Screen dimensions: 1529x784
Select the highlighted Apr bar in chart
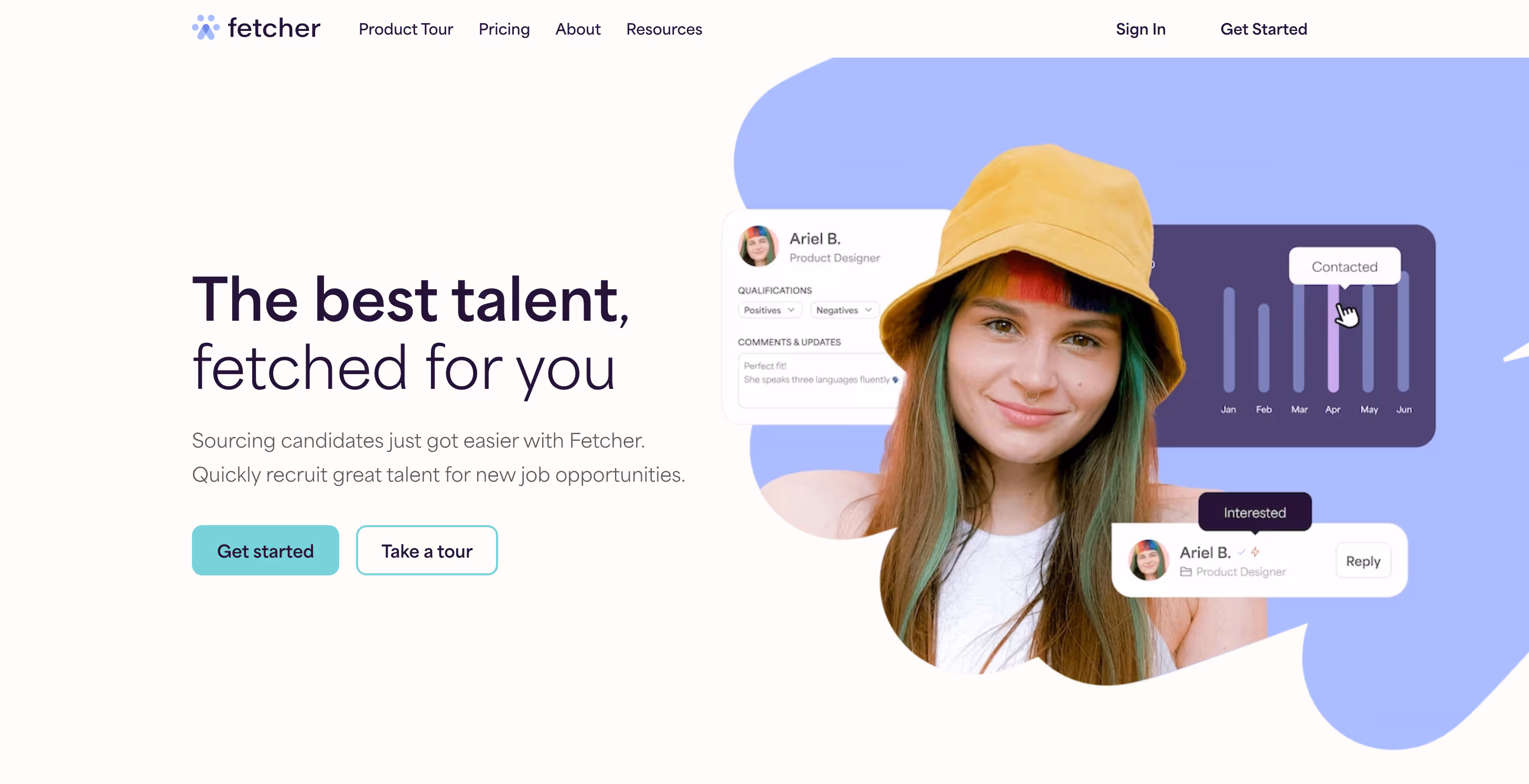tap(1333, 338)
